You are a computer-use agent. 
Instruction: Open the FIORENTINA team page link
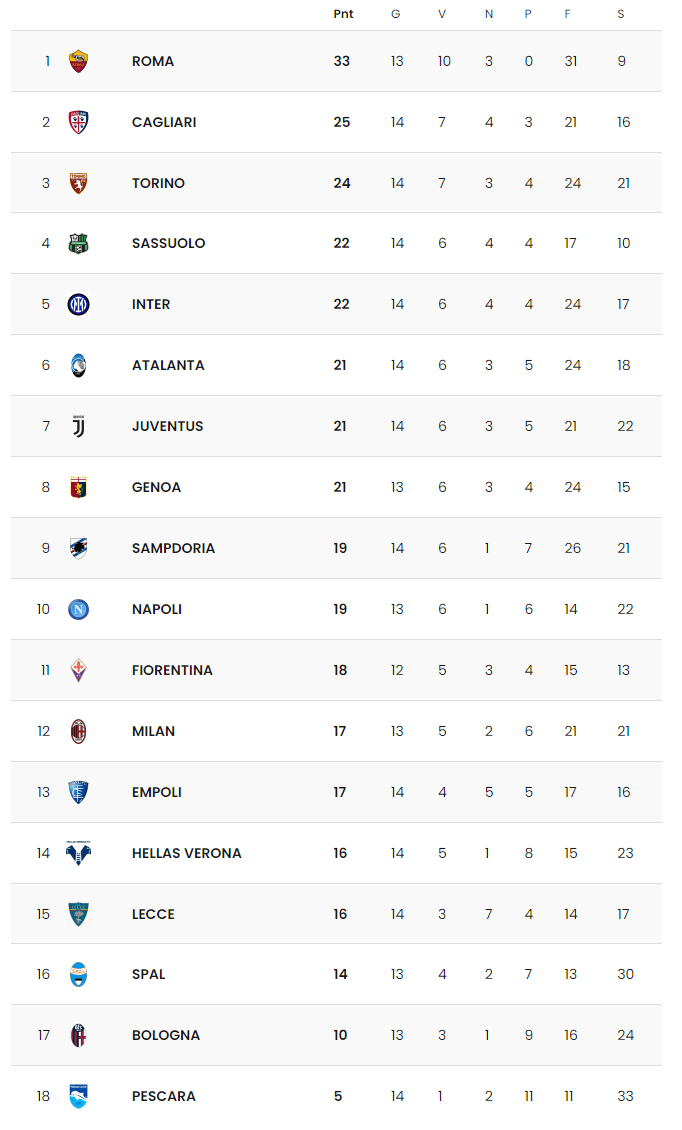(172, 670)
